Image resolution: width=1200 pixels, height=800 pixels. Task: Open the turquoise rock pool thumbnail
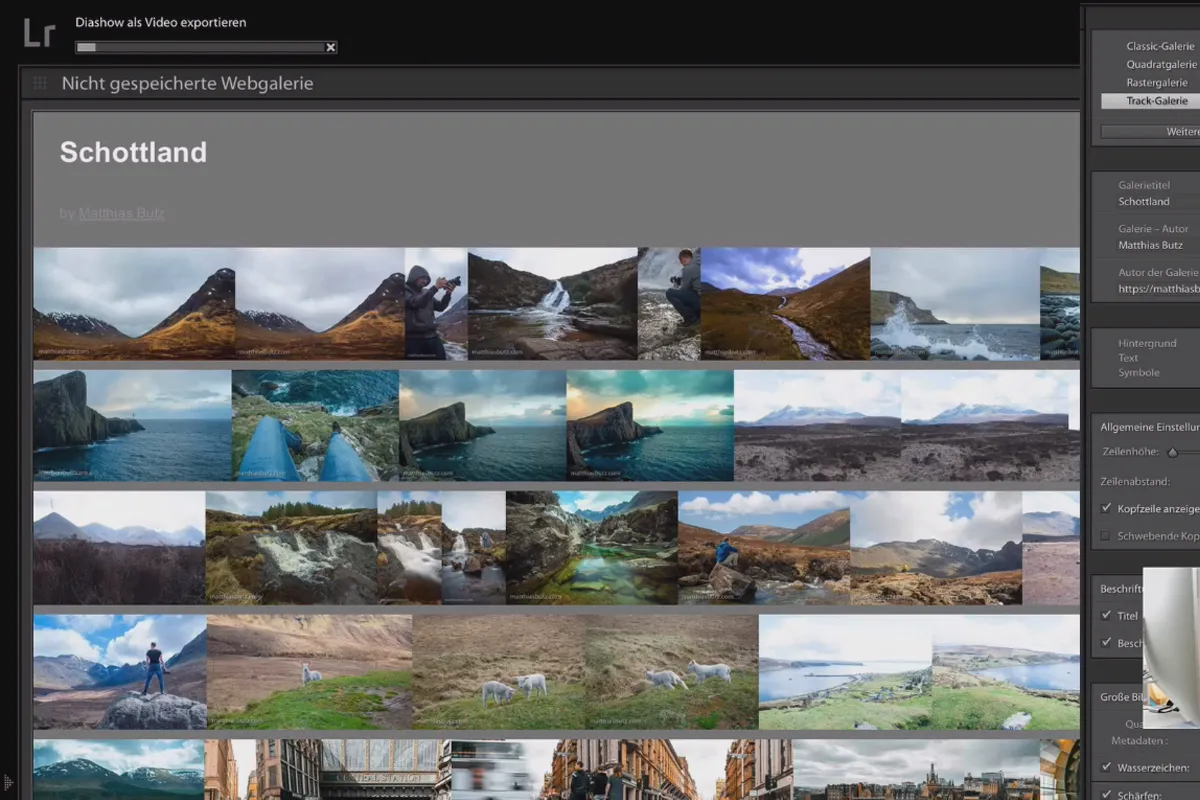point(592,547)
